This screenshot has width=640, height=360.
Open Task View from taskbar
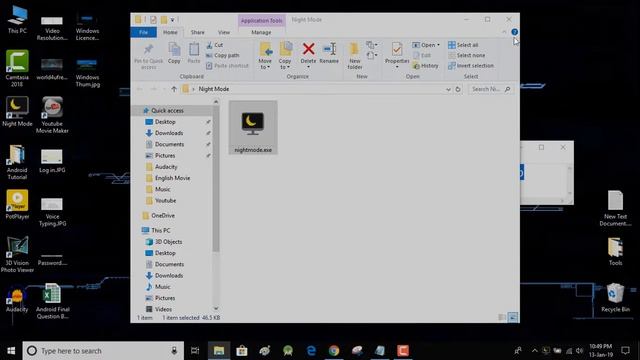click(195, 351)
